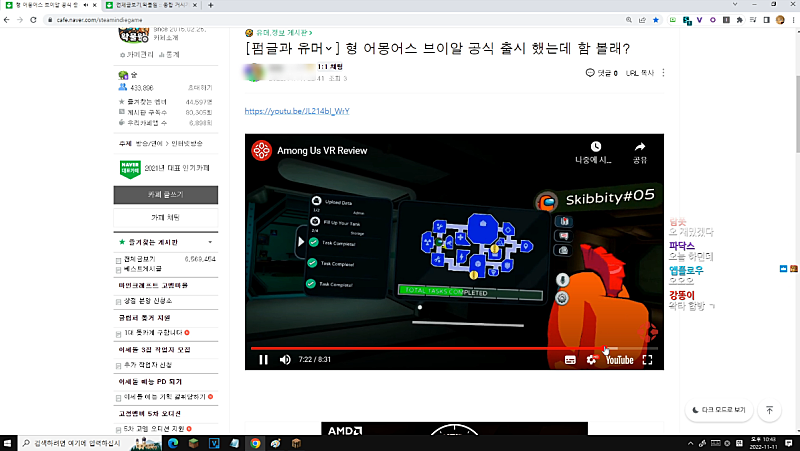
Task: Toggle dark mode view button
Action: pyautogui.click(x=719, y=410)
